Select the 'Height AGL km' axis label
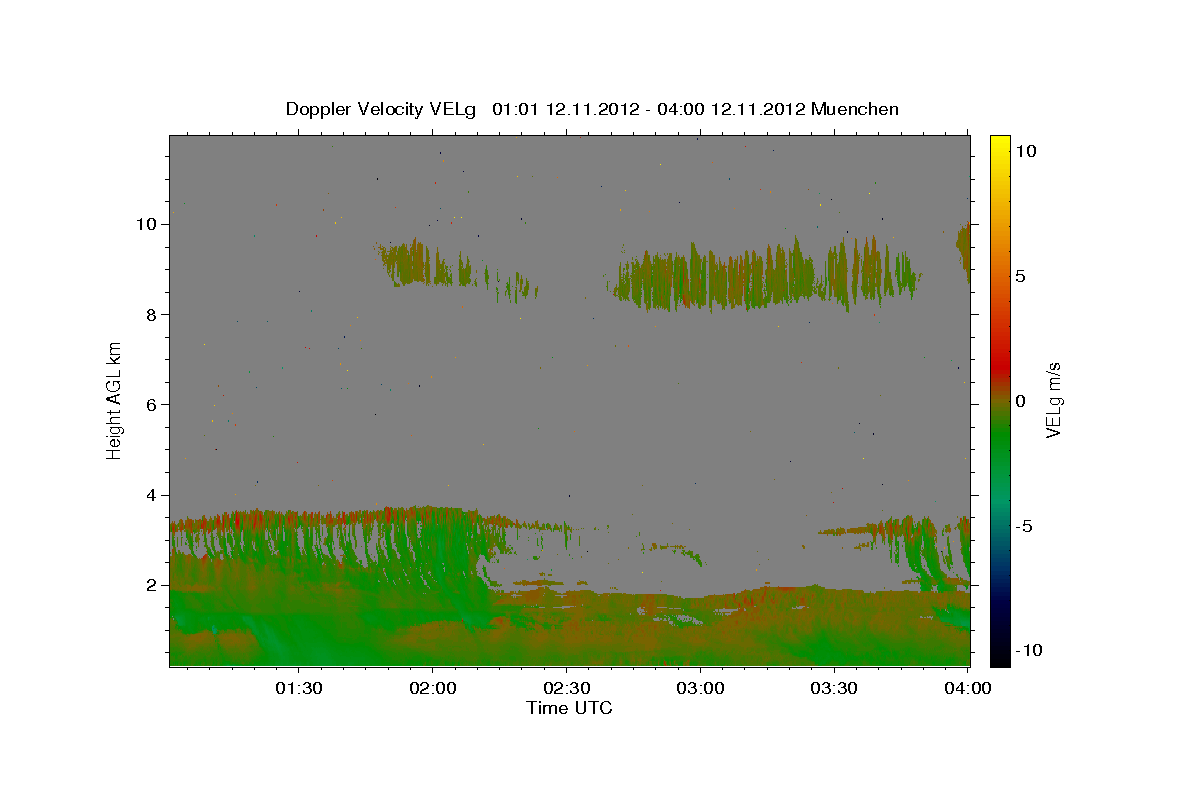The width and height of the screenshot is (1200, 800). coord(115,400)
